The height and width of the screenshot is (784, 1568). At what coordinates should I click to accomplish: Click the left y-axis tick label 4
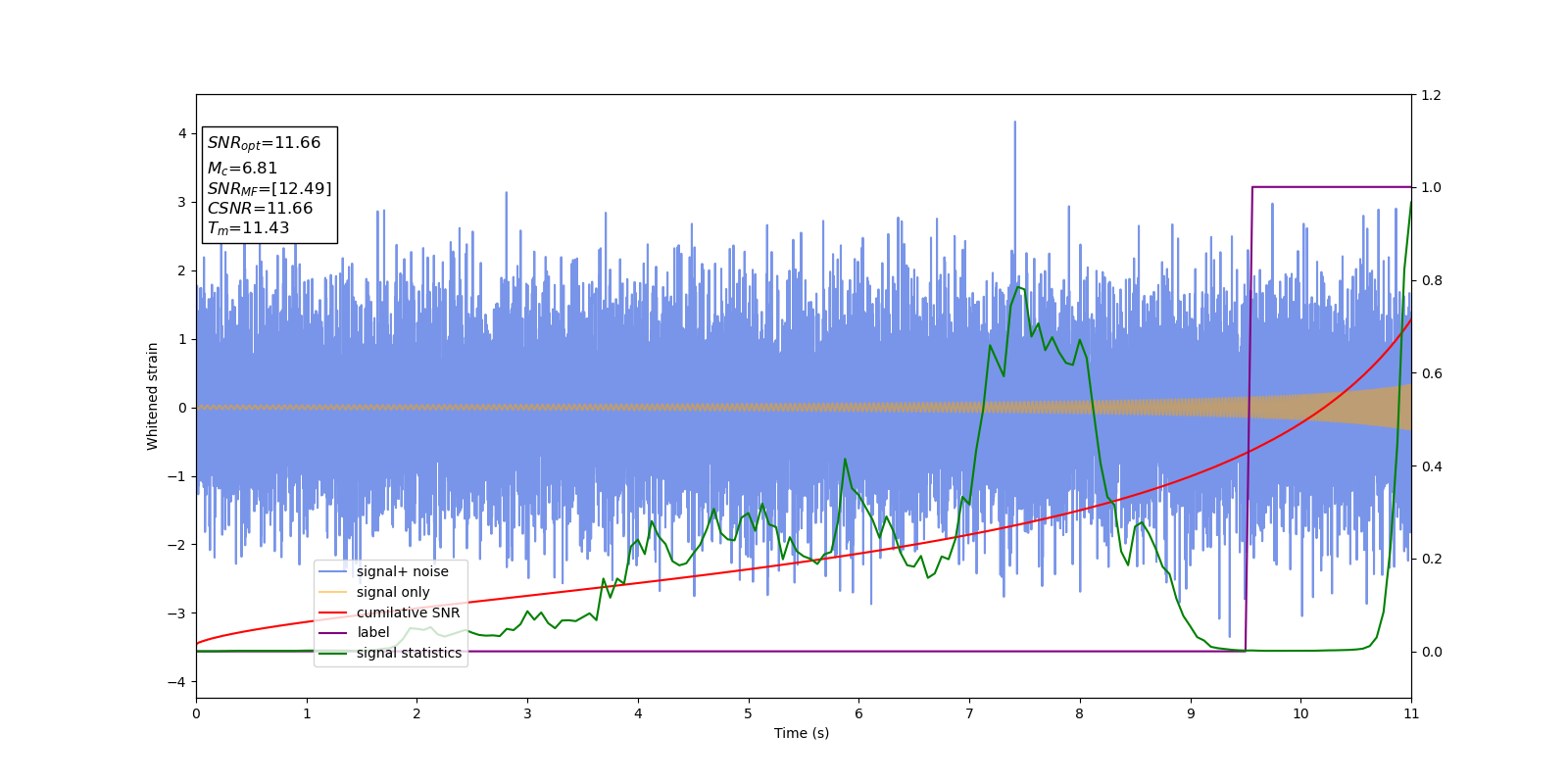click(x=182, y=133)
